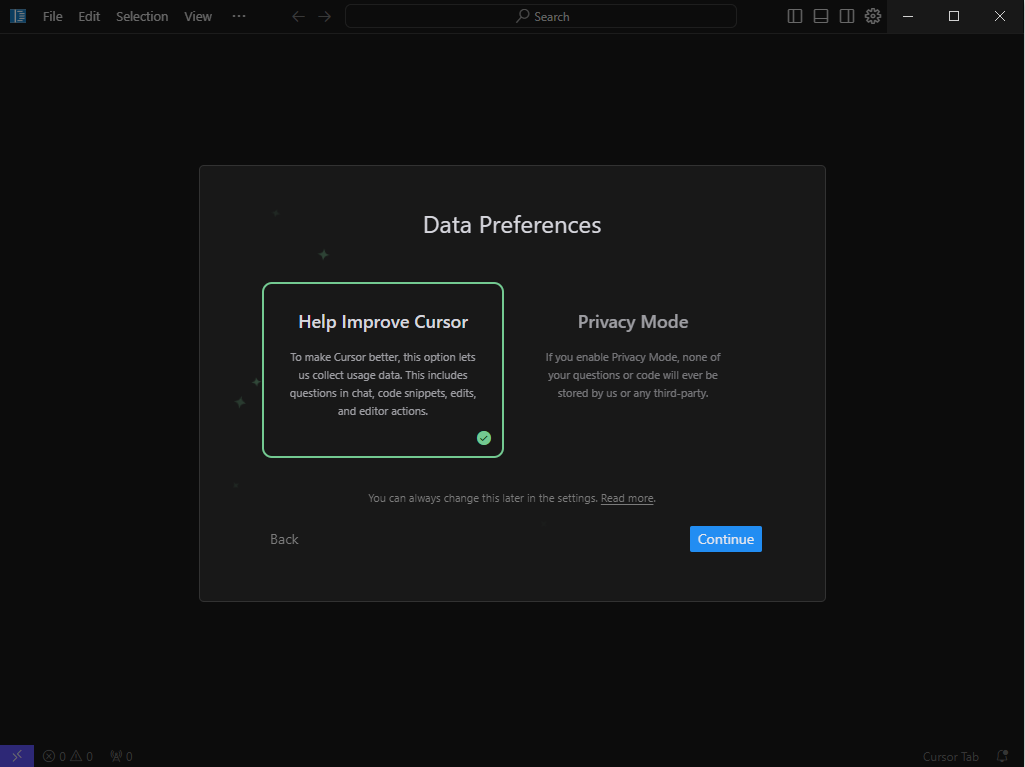Click the errors count in status bar
This screenshot has width=1025, height=767.
(x=54, y=757)
